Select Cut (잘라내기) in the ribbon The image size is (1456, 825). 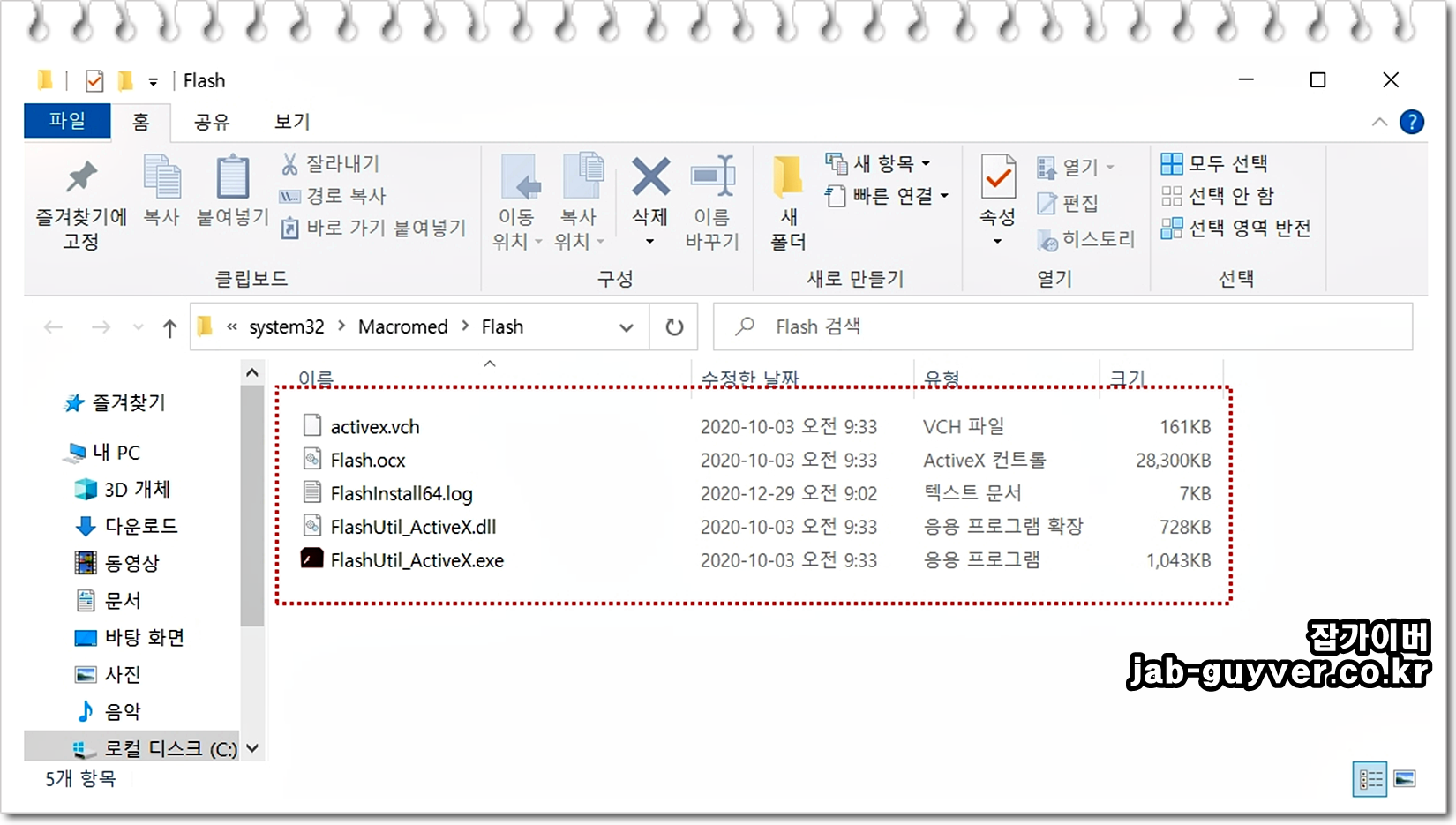(x=331, y=164)
